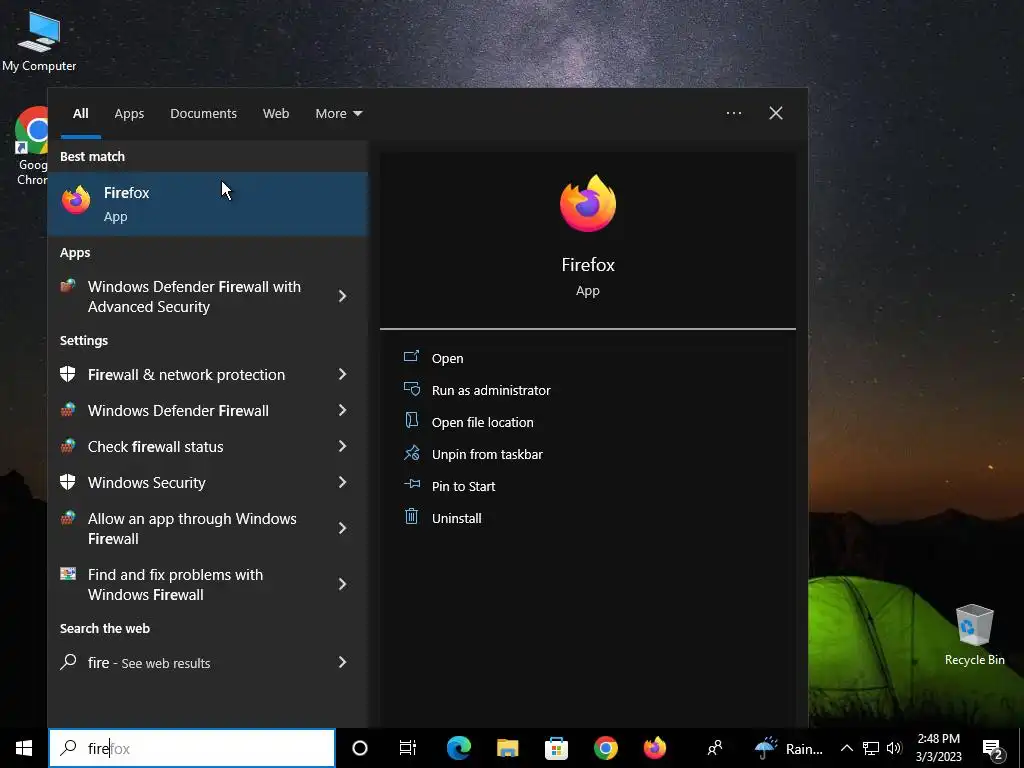Image resolution: width=1024 pixels, height=768 pixels.
Task: Switch to the All tab
Action: (80, 114)
